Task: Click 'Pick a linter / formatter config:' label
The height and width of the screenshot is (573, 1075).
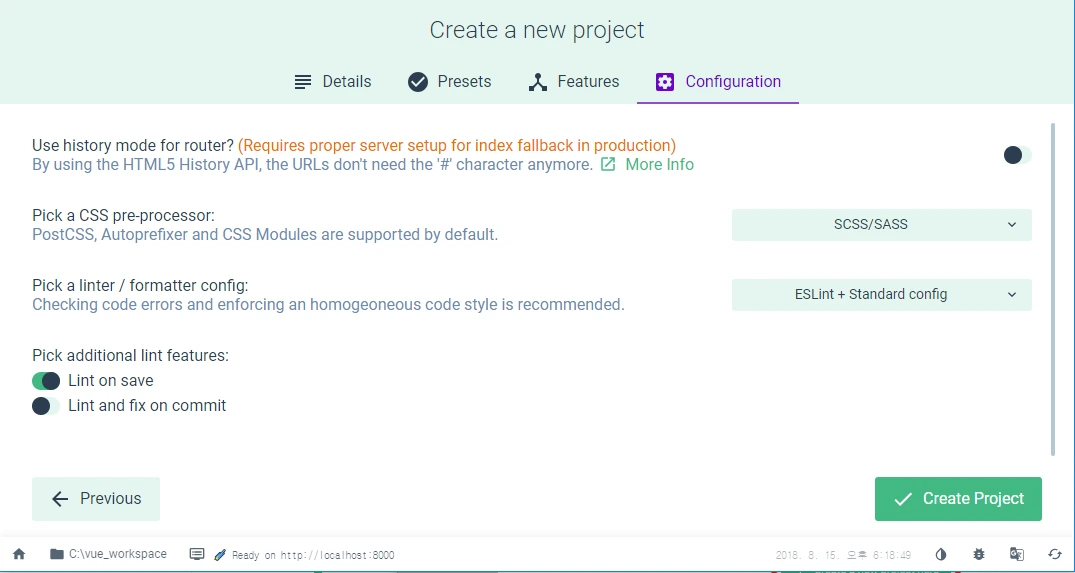Action: pos(140,286)
